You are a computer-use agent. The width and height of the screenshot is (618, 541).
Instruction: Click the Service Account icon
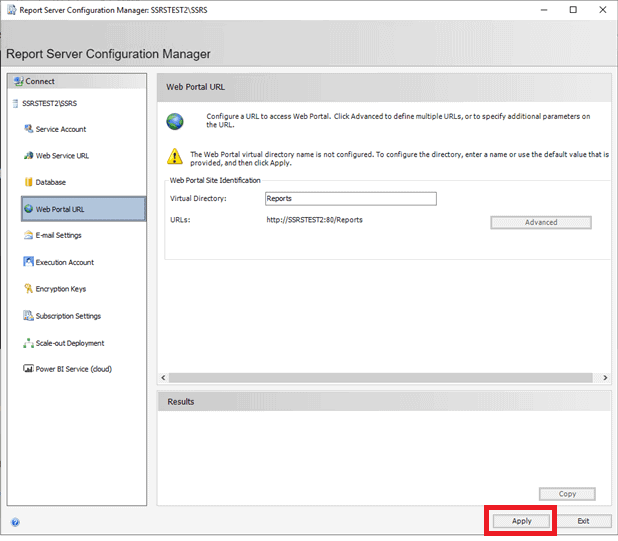click(28, 129)
